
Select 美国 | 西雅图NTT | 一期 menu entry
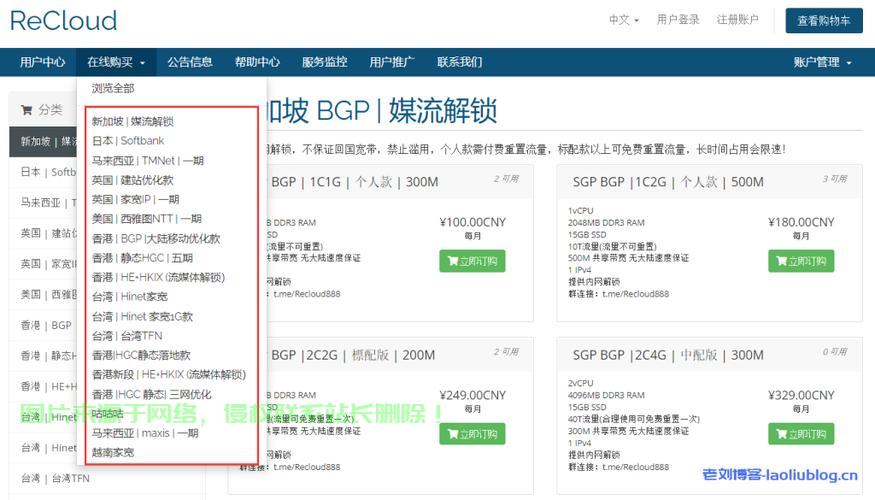click(147, 219)
